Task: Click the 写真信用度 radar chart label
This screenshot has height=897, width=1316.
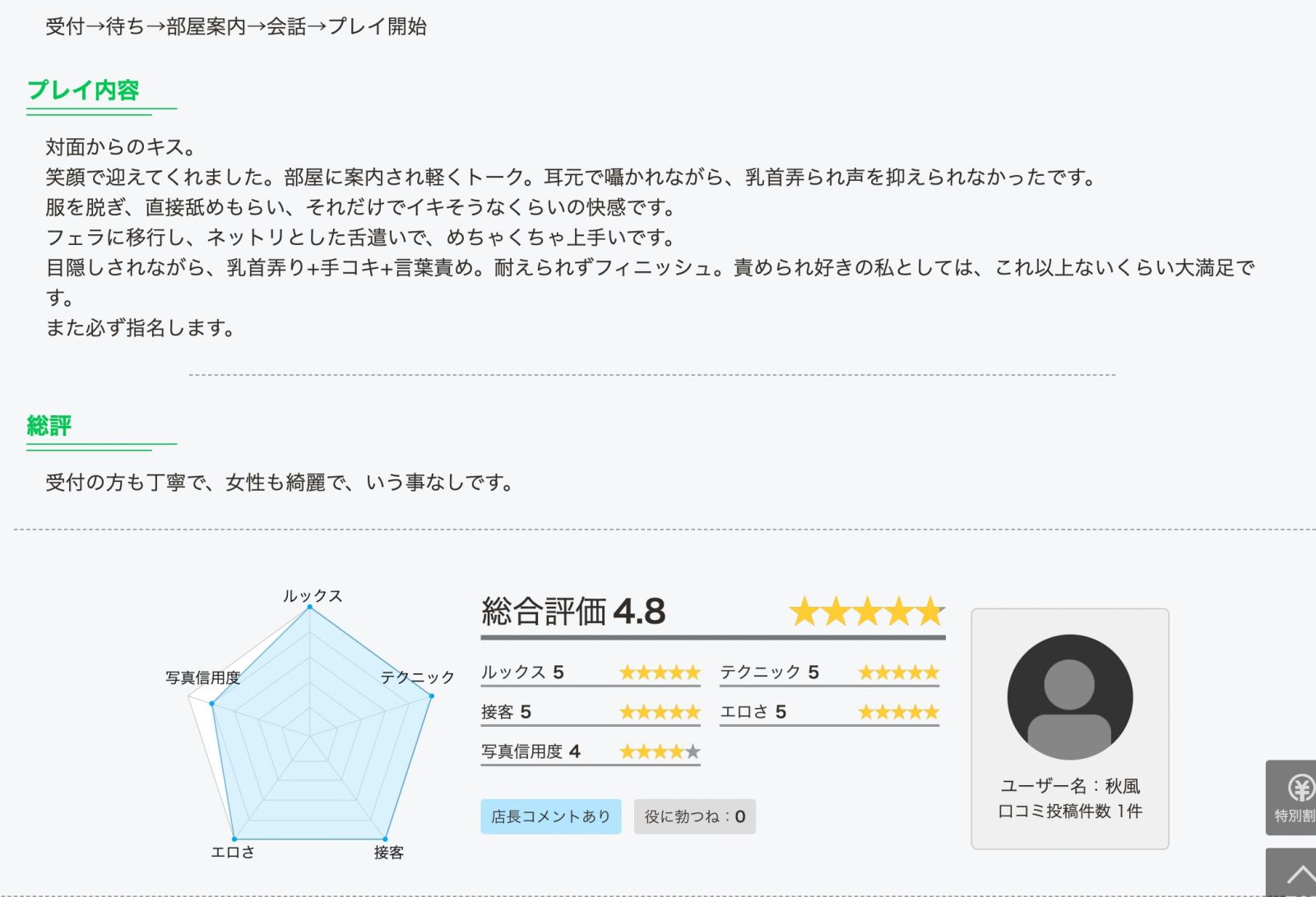Action: coord(203,677)
